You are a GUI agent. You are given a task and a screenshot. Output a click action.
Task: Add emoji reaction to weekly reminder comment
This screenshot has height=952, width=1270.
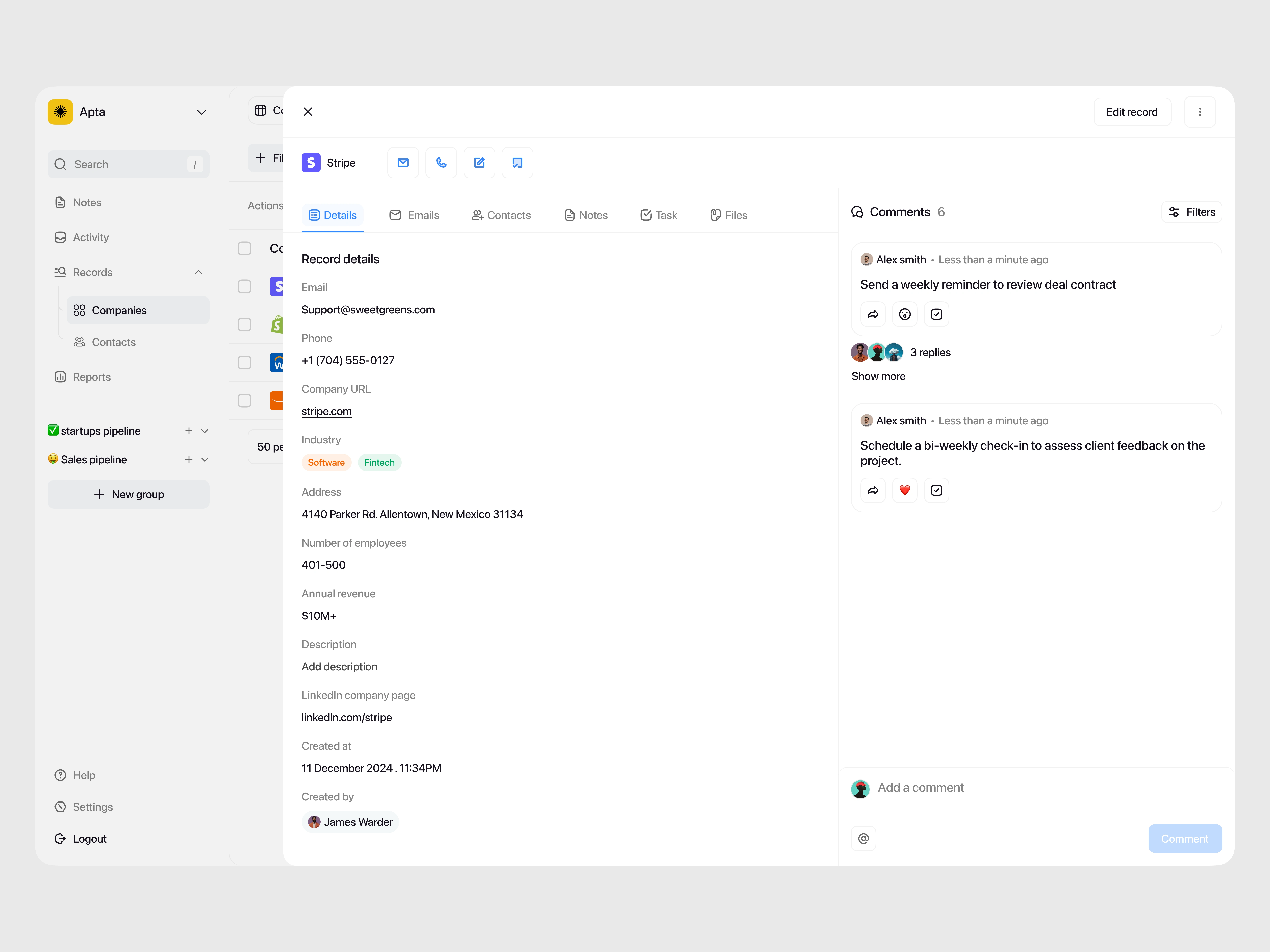point(905,315)
